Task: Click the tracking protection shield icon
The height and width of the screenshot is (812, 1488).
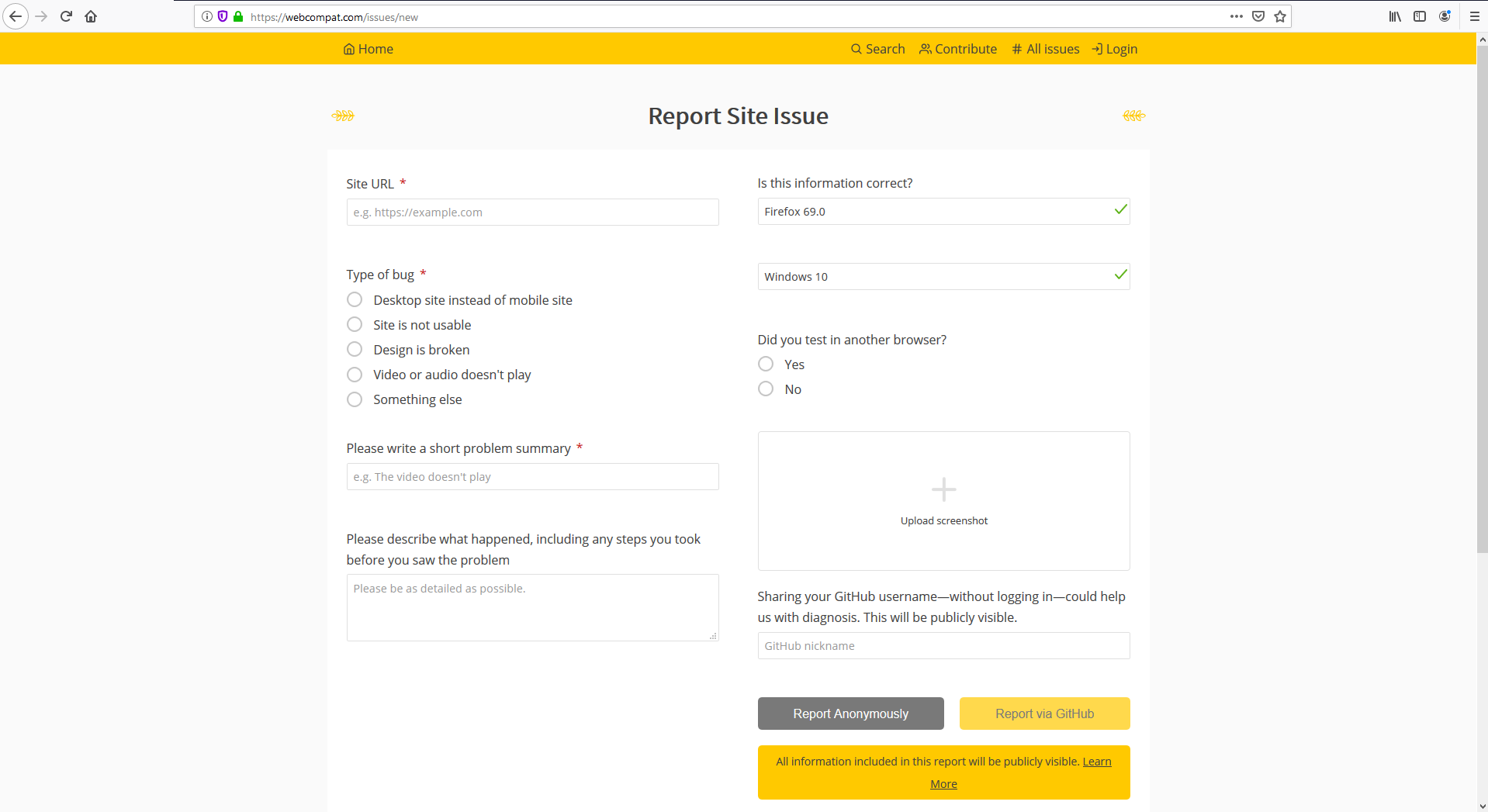Action: [x=223, y=16]
